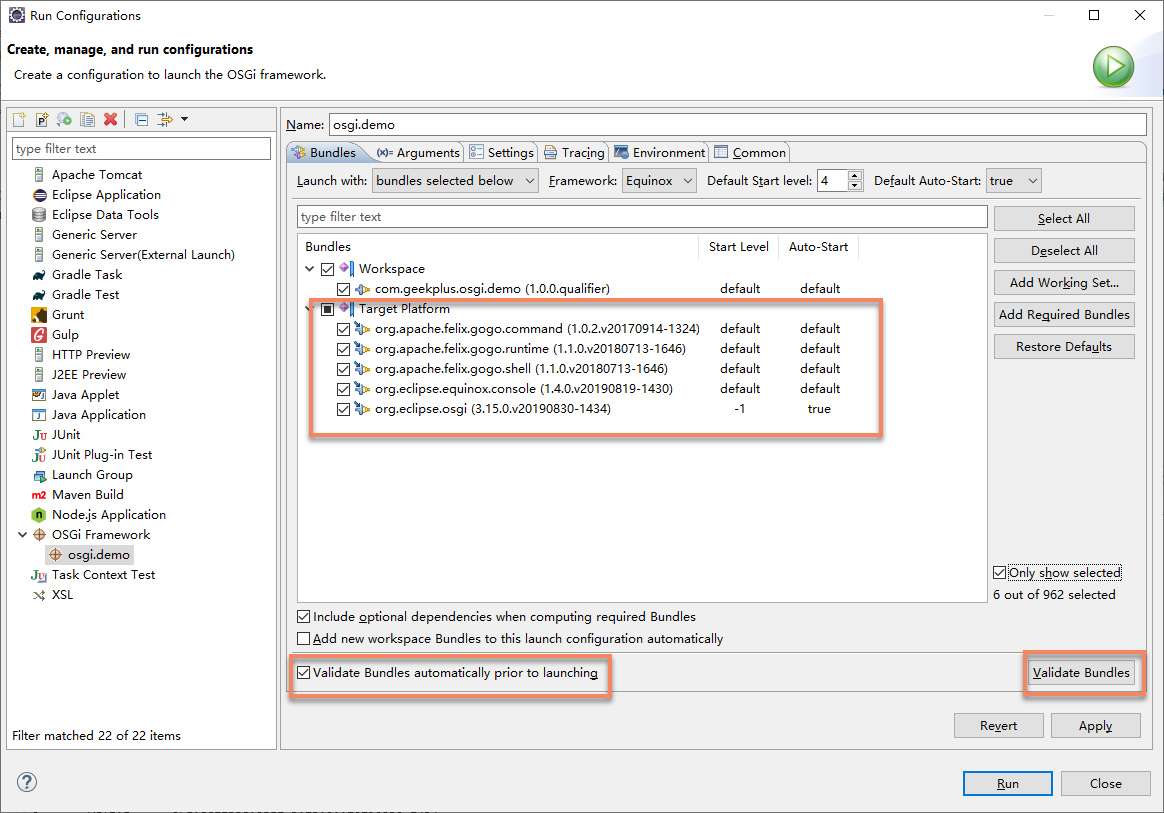Click the Revert button
This screenshot has width=1164, height=813.
pos(998,725)
